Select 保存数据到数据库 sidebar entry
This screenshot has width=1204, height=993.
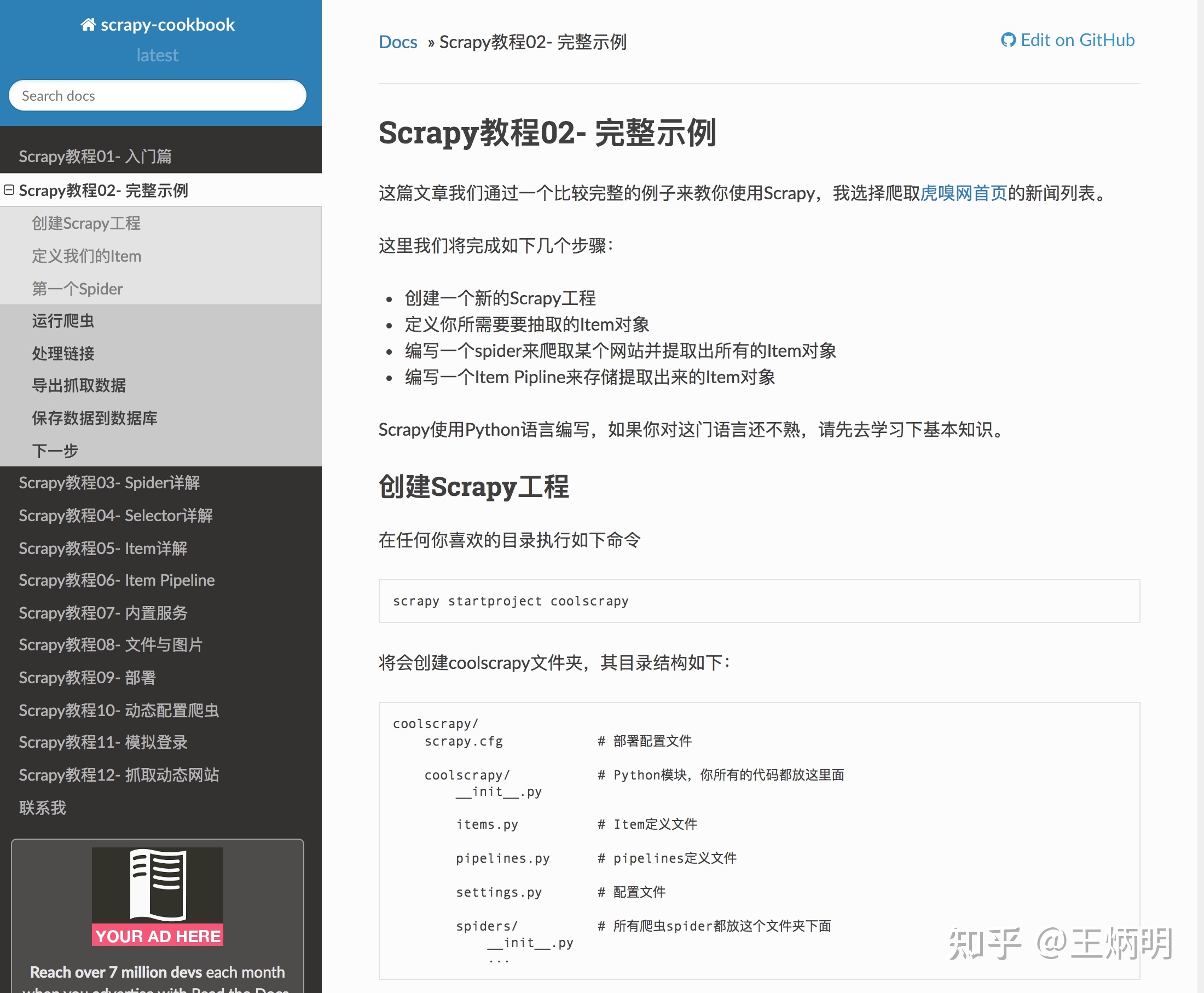click(94, 418)
